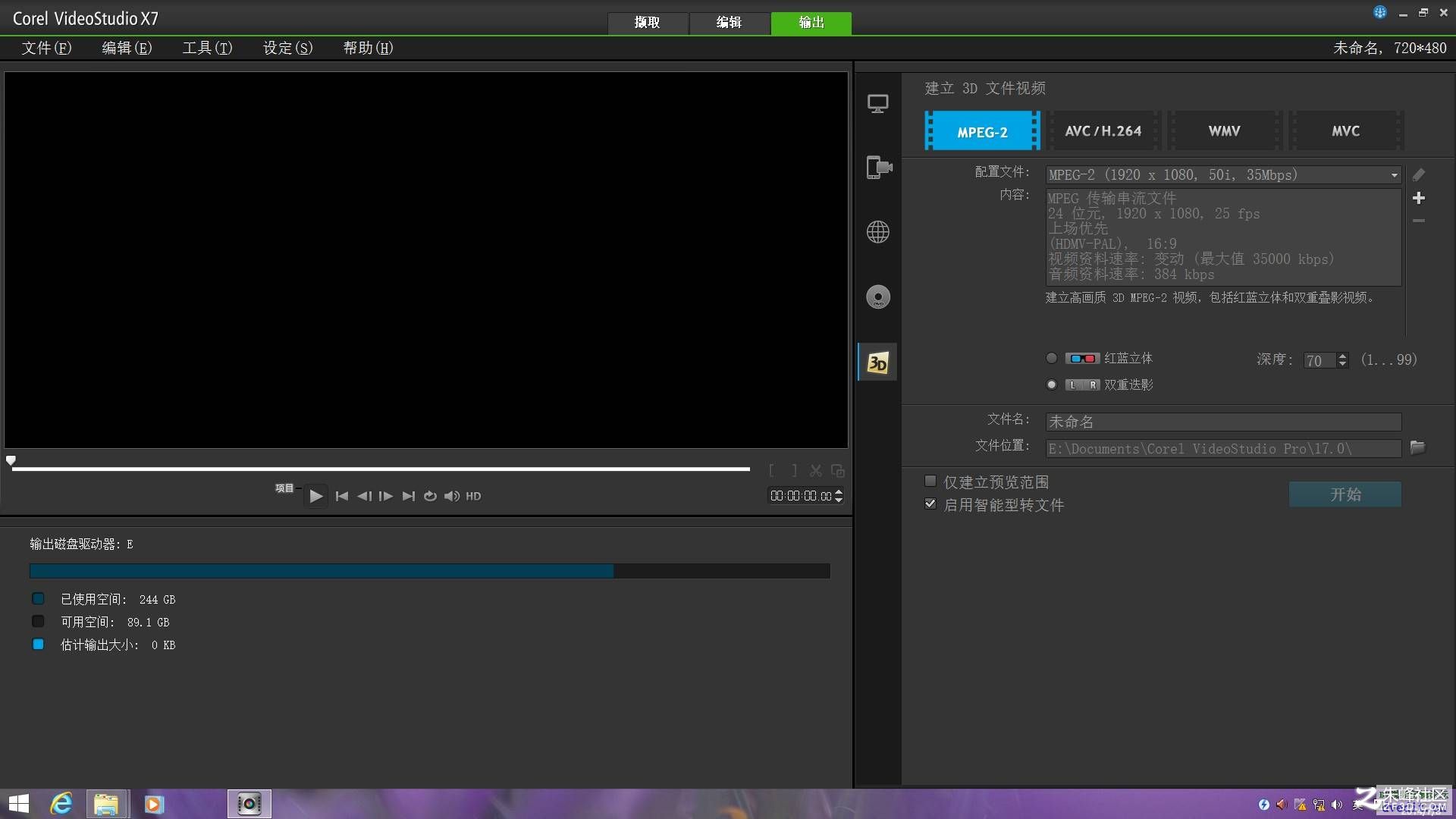Open the 工具(T) menu

208,48
